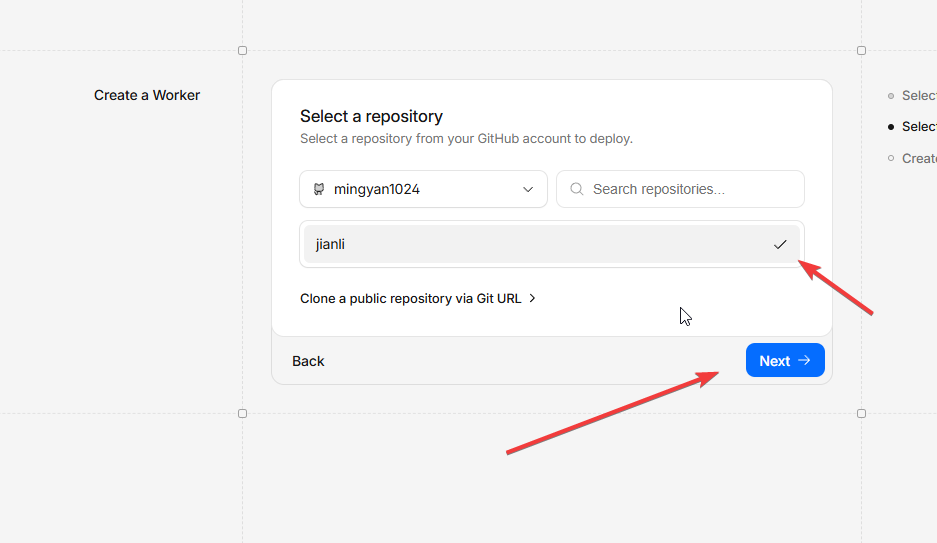The width and height of the screenshot is (937, 543).
Task: Go Back to the previous step
Action: [x=308, y=361]
